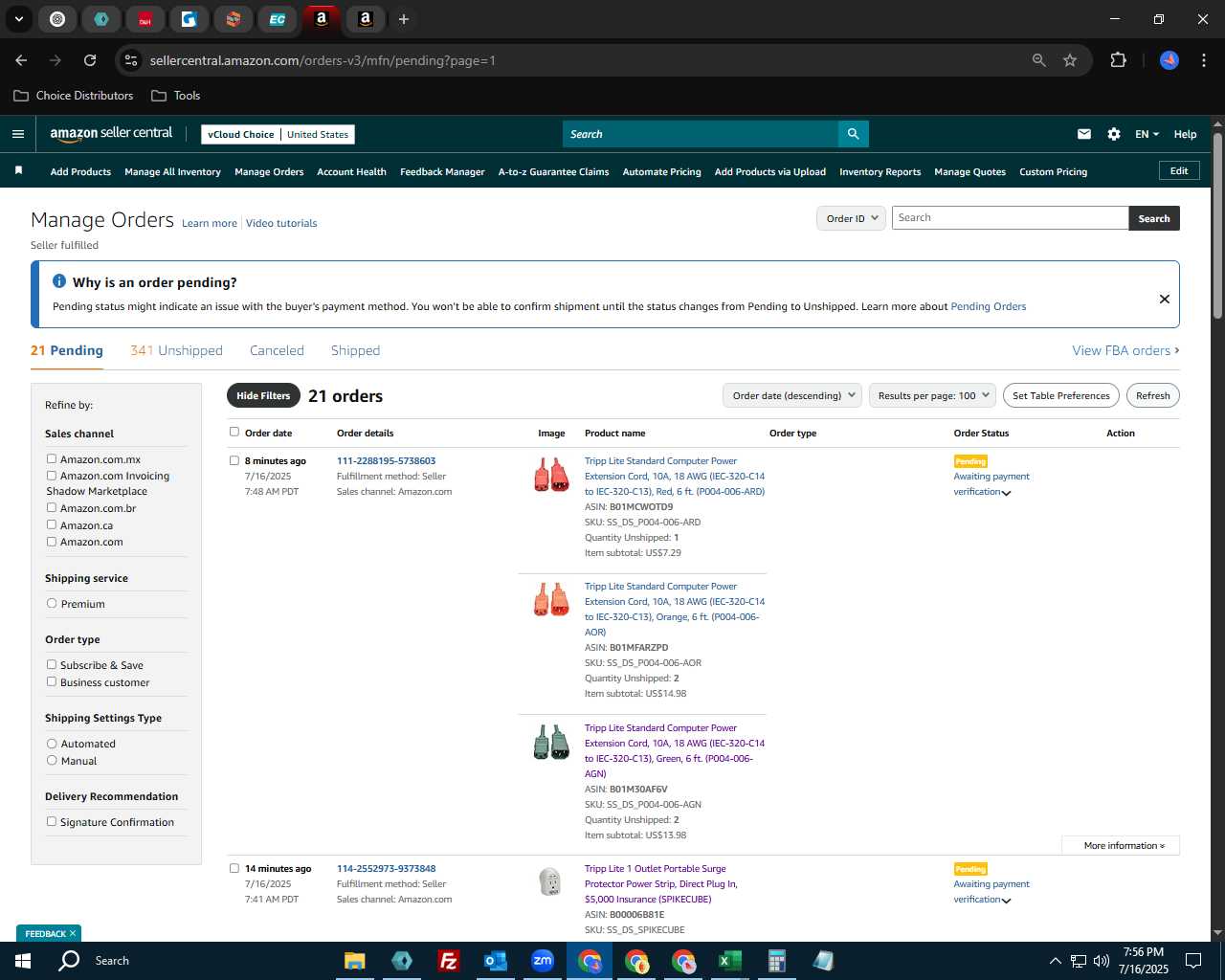Viewport: 1225px width, 980px height.
Task: Open Chrome profile avatar
Action: (x=1169, y=60)
